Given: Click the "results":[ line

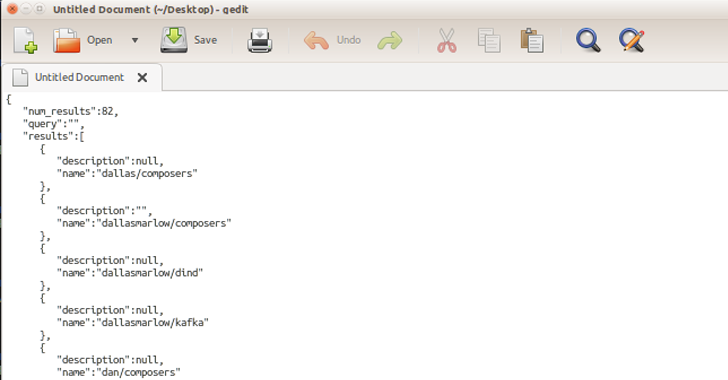Looking at the screenshot, I should click(x=54, y=137).
